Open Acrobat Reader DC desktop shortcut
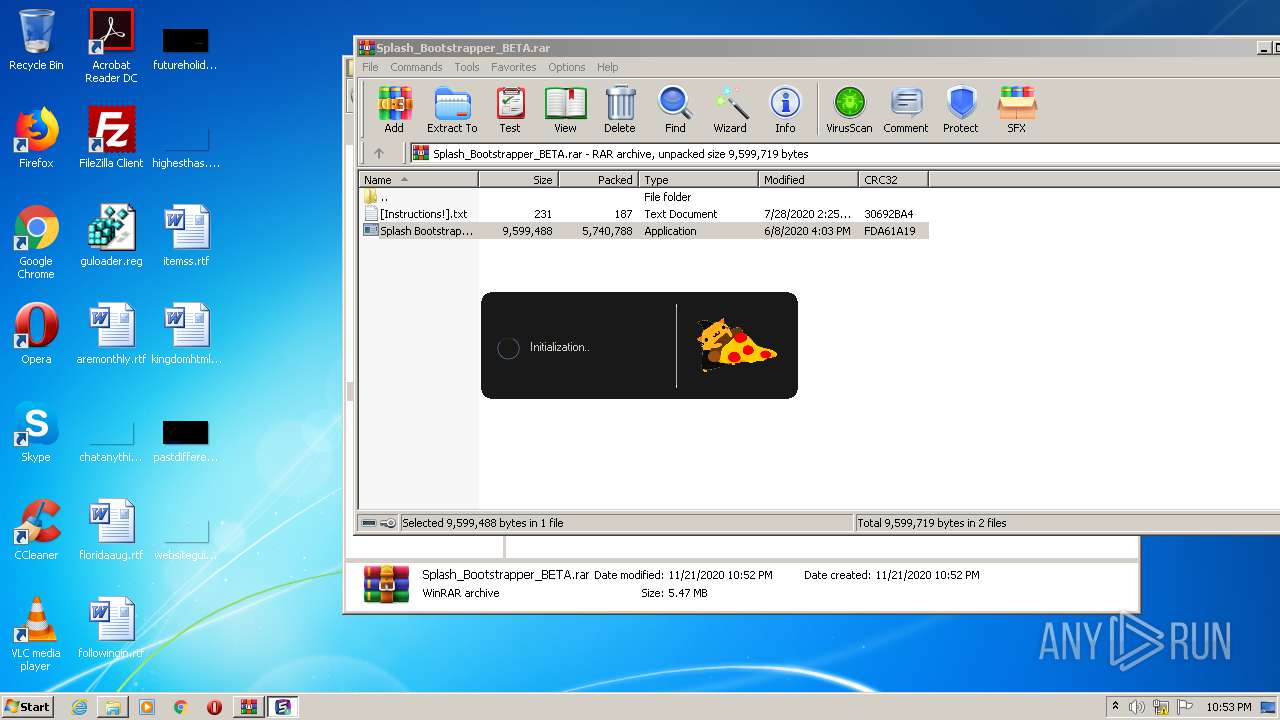Viewport: 1280px width, 720px height. [x=111, y=46]
